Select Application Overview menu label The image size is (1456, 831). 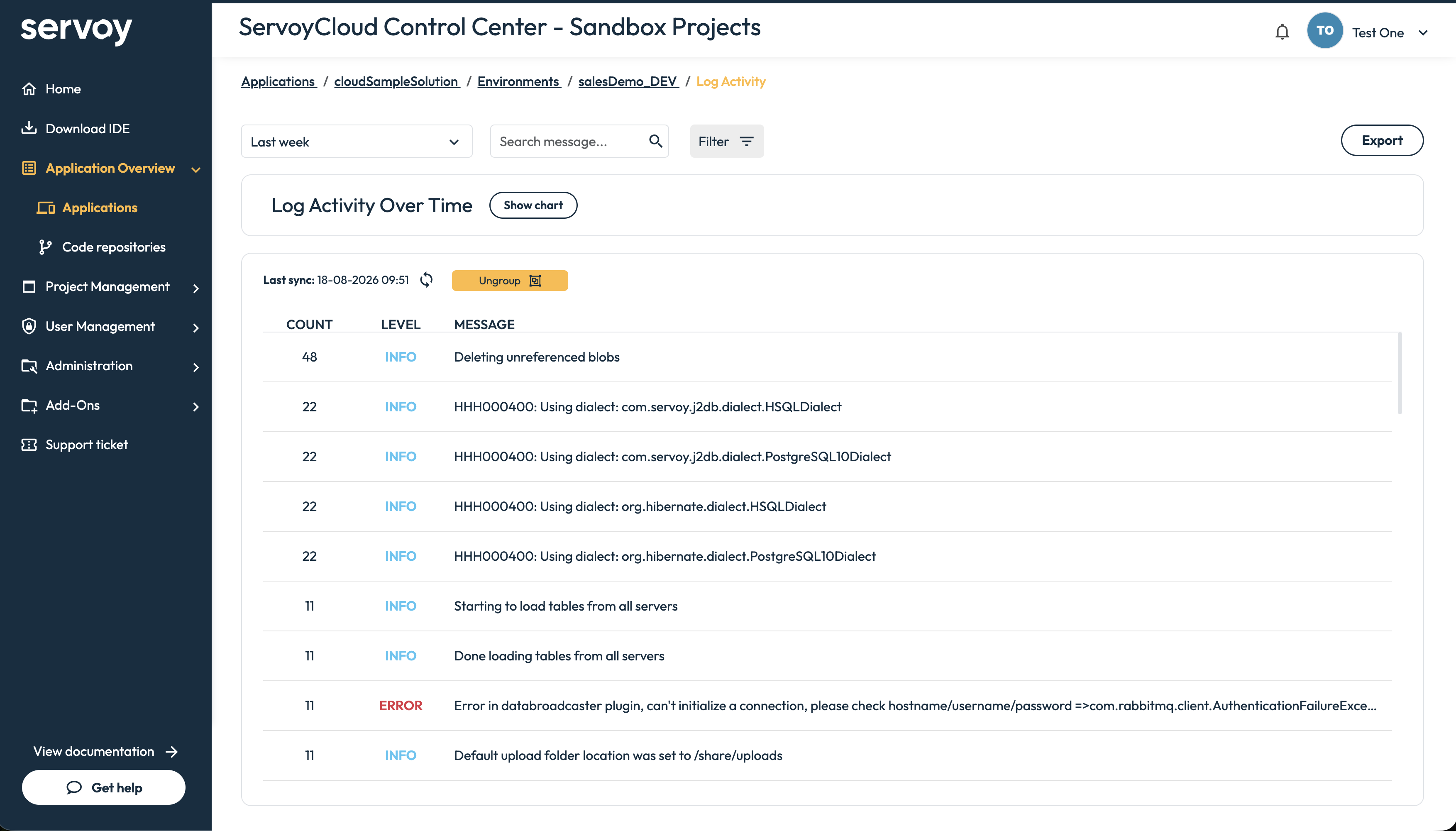point(110,169)
